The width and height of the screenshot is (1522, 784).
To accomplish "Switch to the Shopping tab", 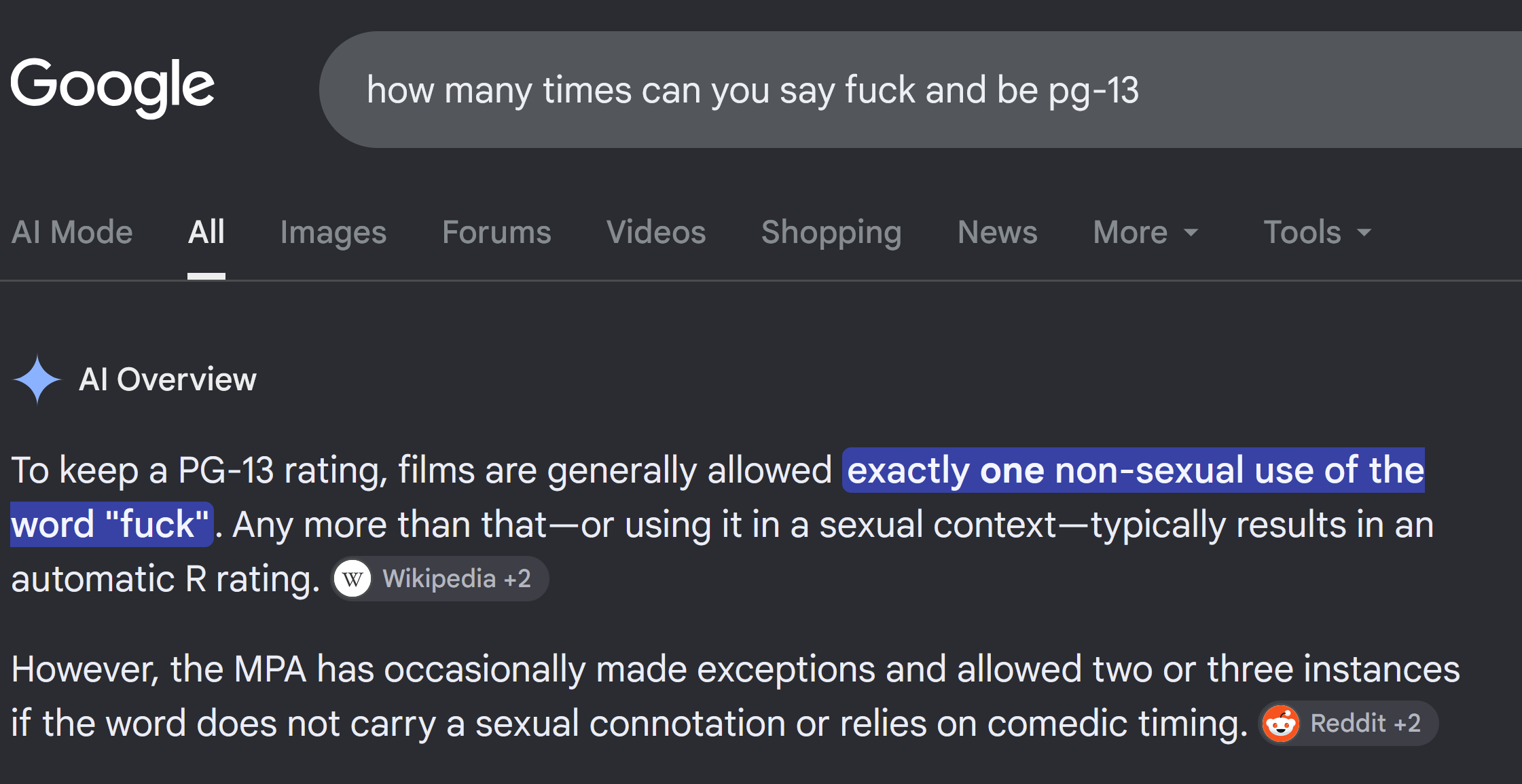I will point(831,232).
